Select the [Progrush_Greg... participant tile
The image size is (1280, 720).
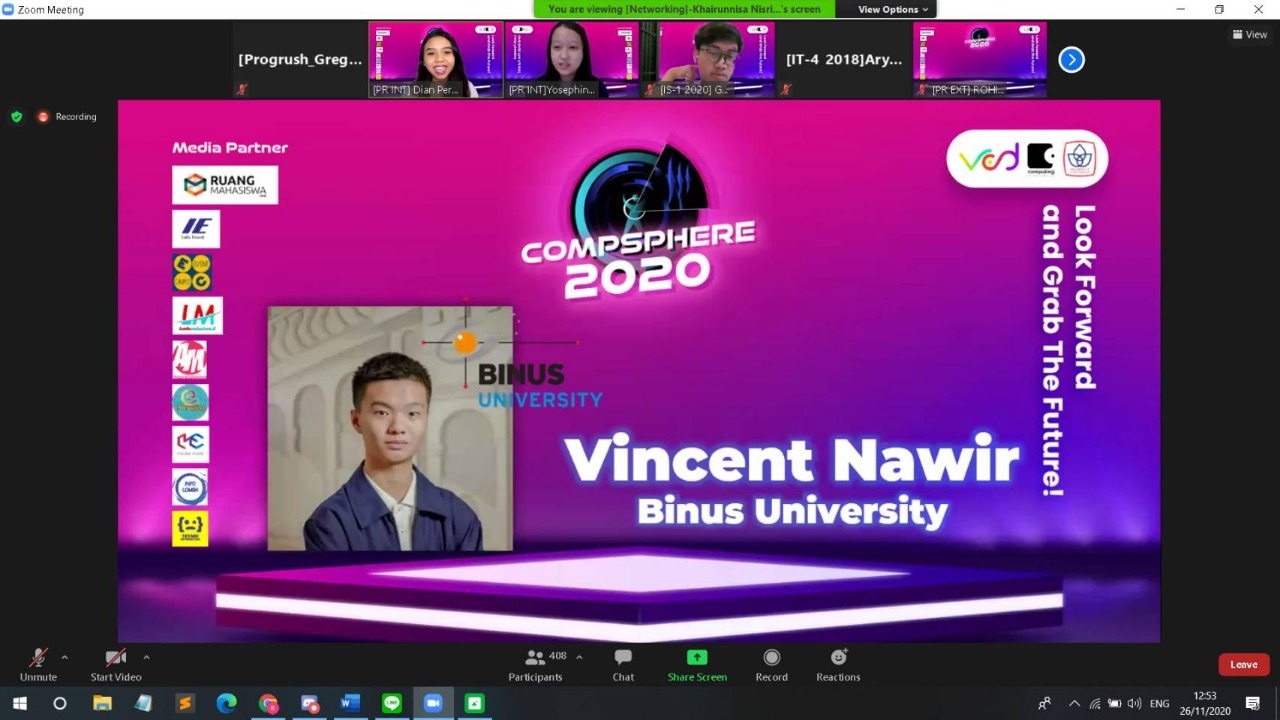300,60
